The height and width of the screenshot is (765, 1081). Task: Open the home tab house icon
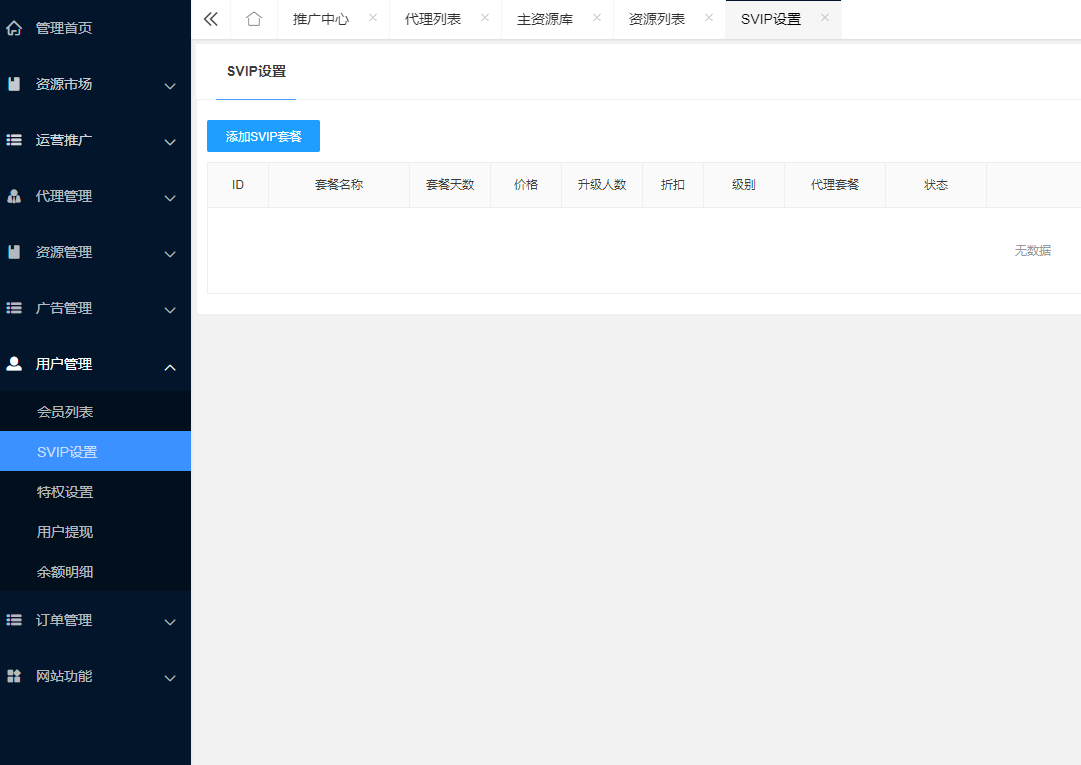pos(254,19)
